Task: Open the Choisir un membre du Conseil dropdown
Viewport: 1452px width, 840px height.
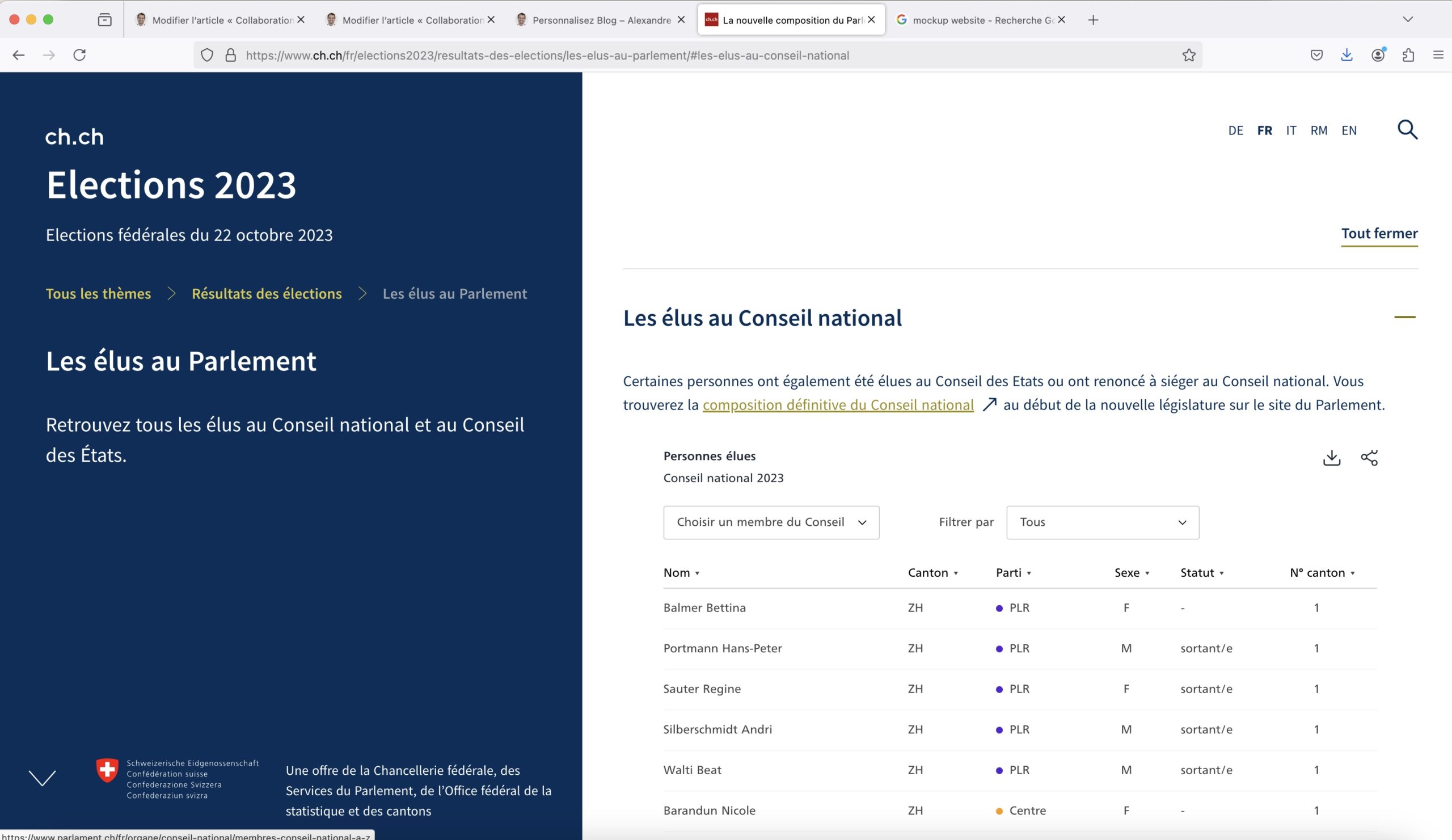Action: pyautogui.click(x=771, y=522)
